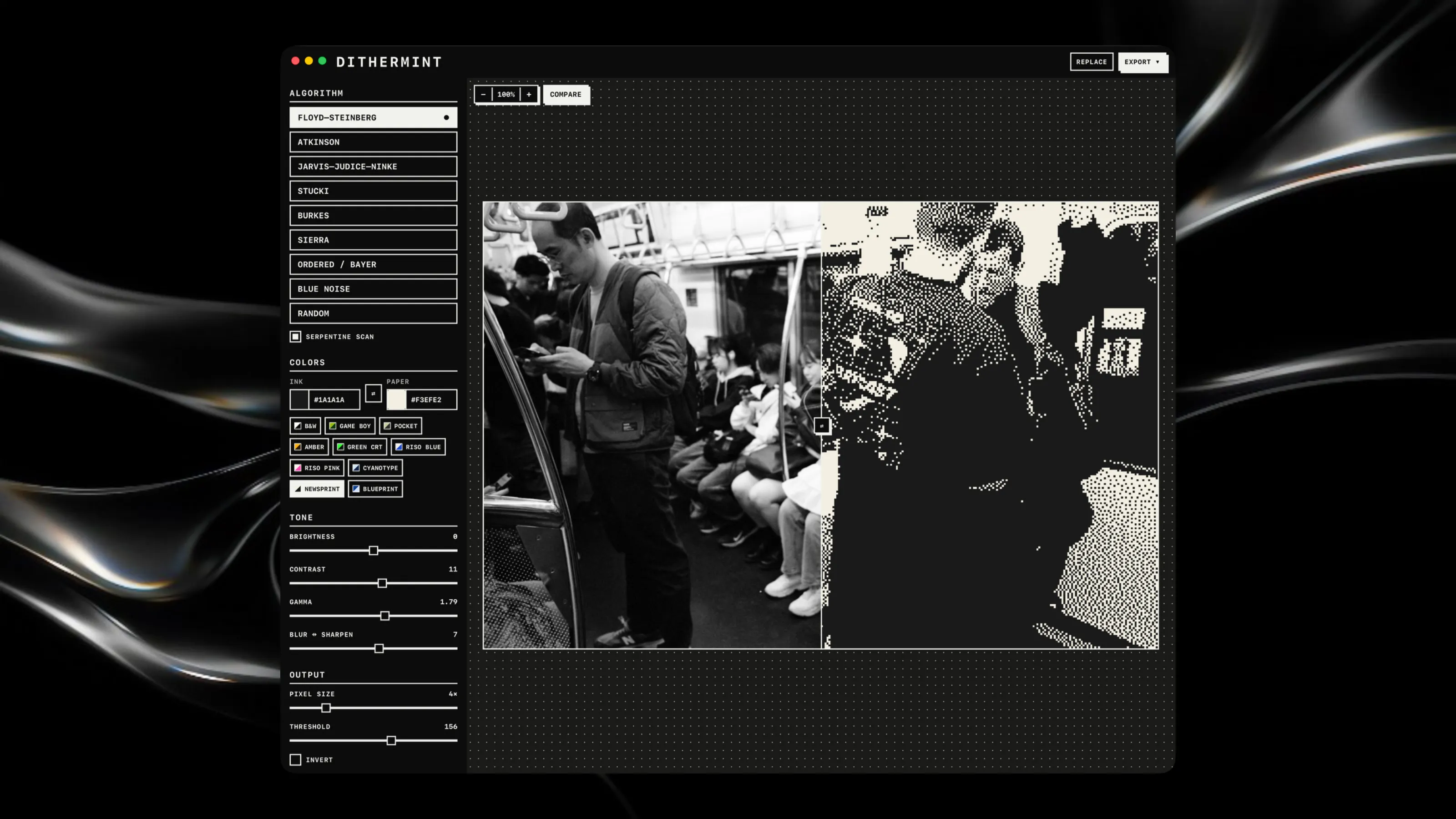Click the gamma value 1.79

[x=449, y=602]
